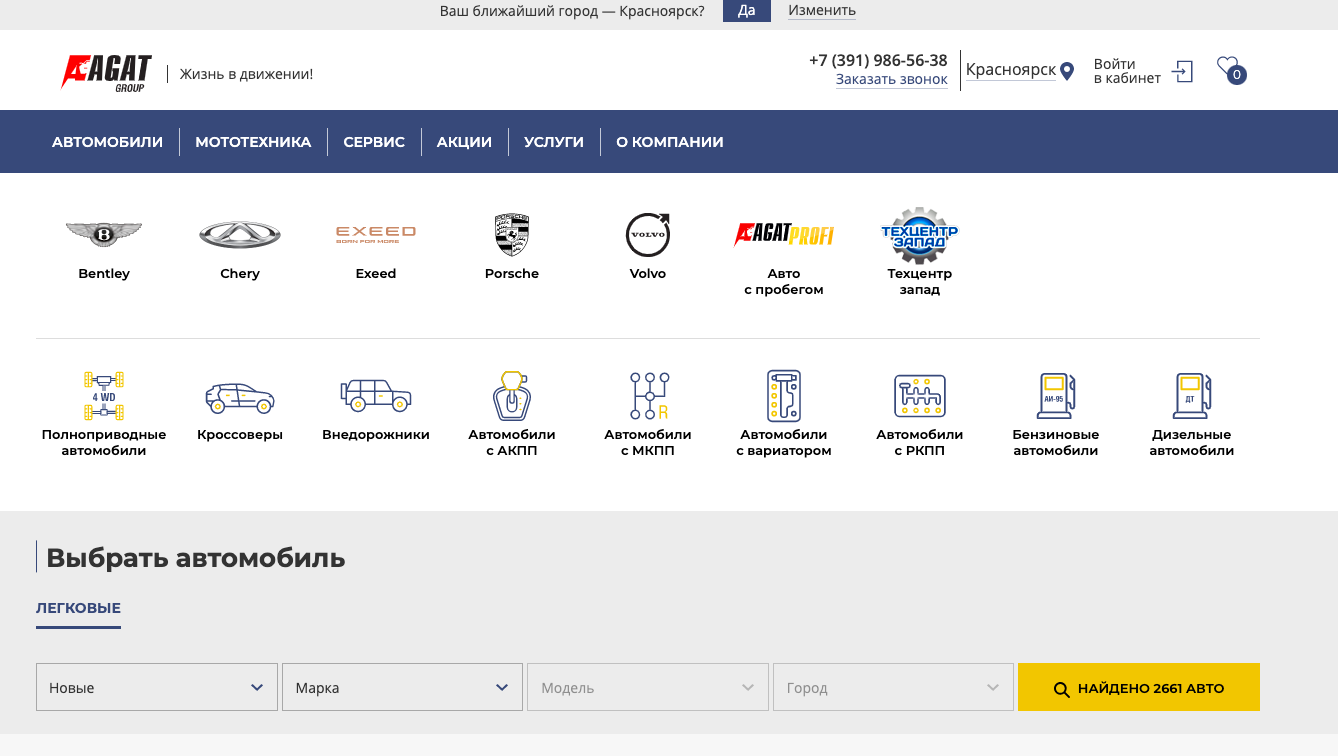This screenshot has width=1338, height=756.
Task: Click the Выбрать автомобиль heading
Action: click(x=196, y=558)
